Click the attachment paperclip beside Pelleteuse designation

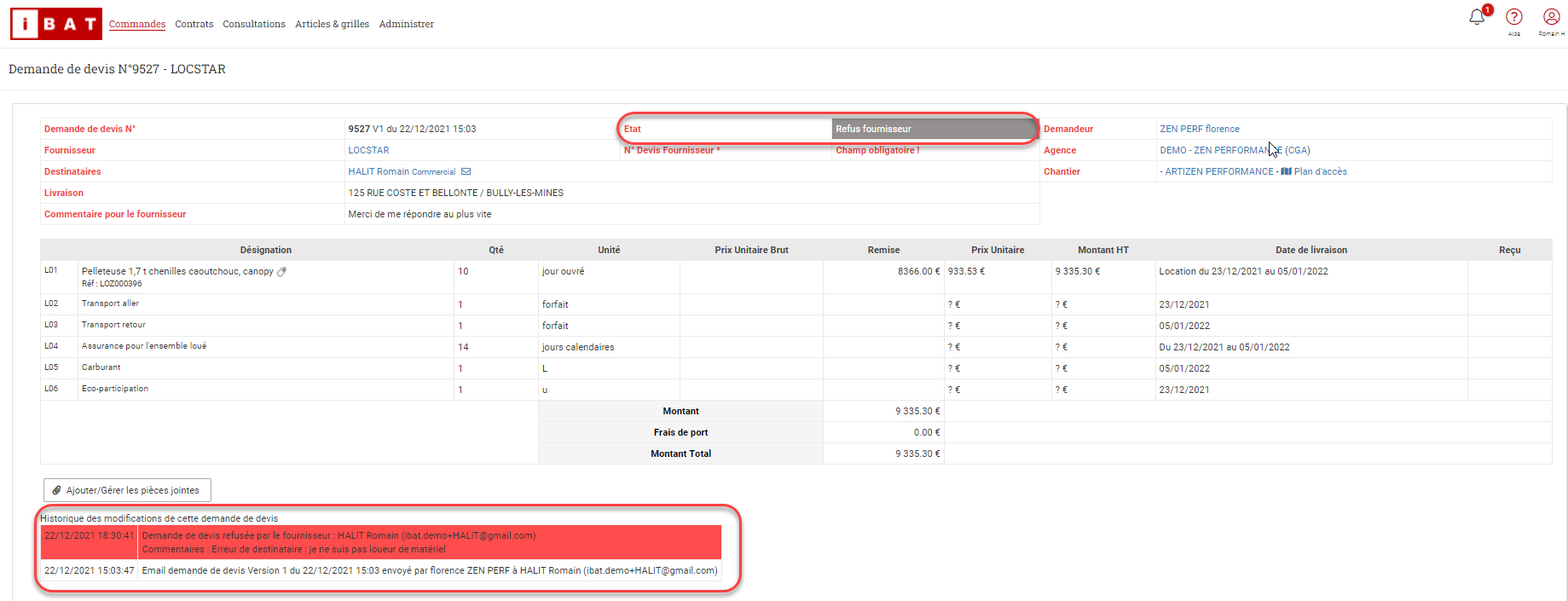pos(282,272)
